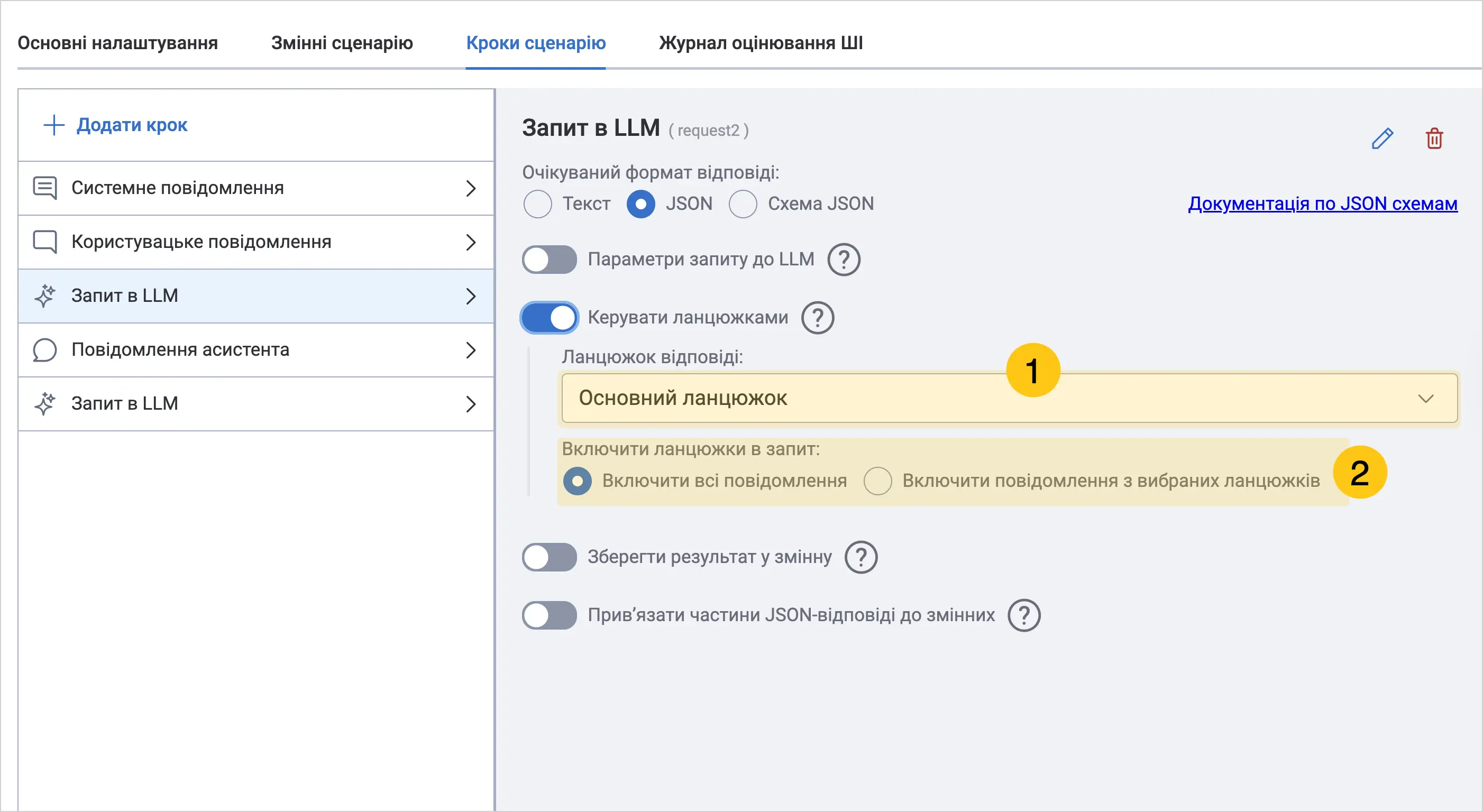Screen dimensions: 1483x812
Task: Open help for Прив'язати частини JSON-відповіді
Action: click(x=1023, y=615)
